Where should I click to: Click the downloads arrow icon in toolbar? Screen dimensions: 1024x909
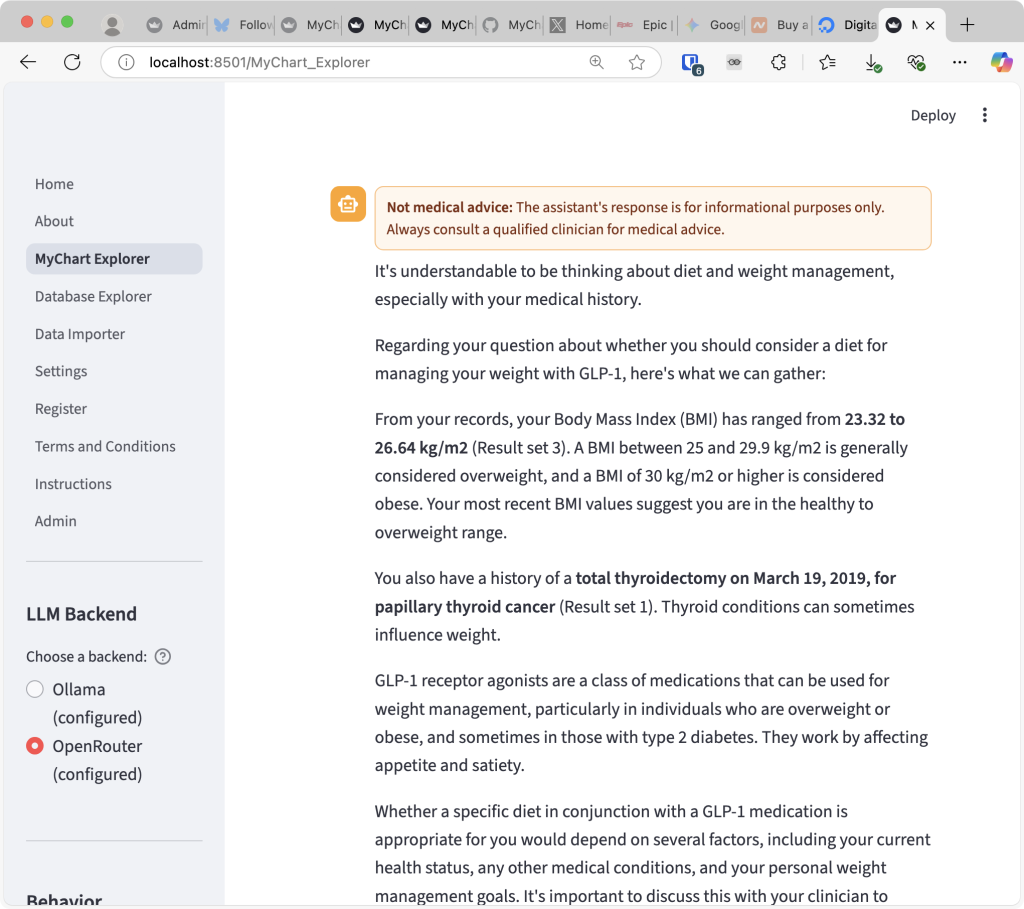click(872, 62)
